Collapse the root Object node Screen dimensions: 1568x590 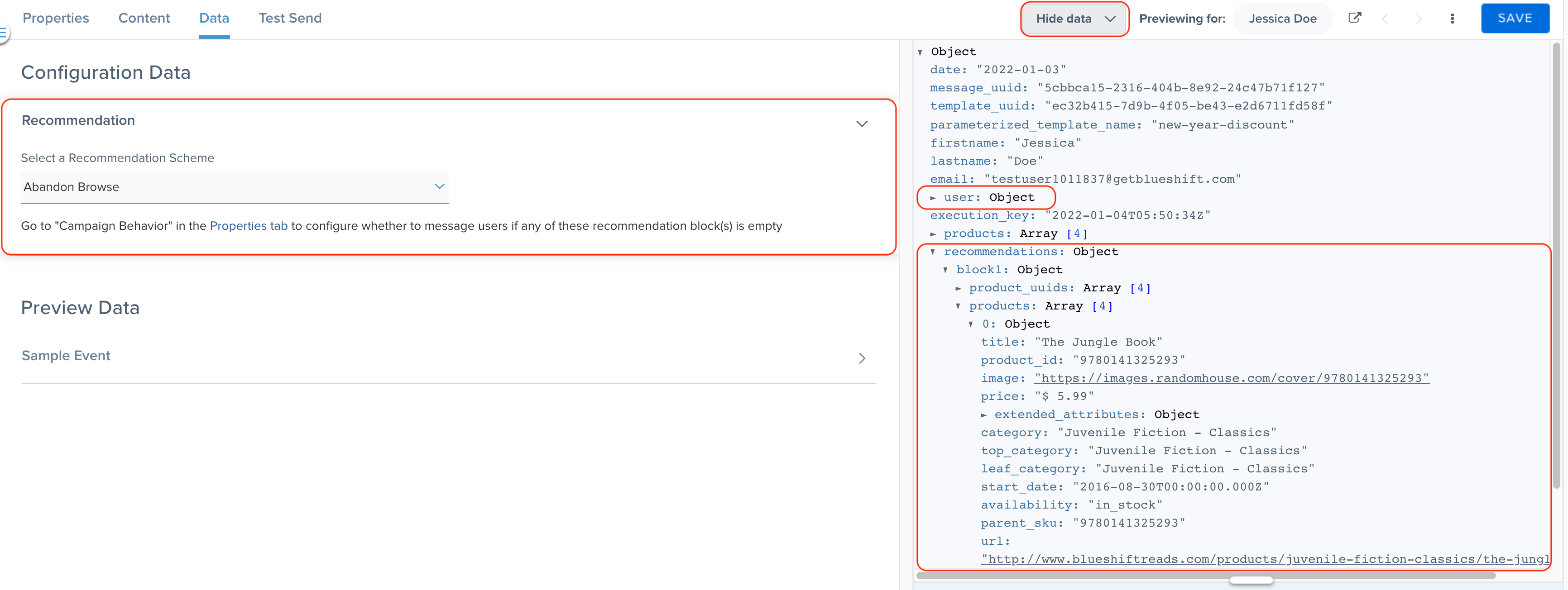click(921, 53)
